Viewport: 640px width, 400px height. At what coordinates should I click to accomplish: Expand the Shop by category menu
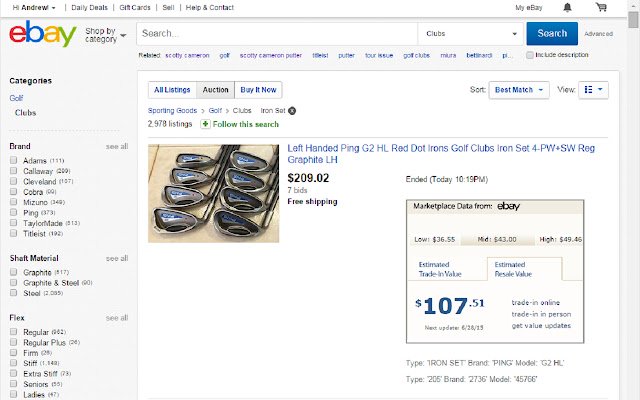pyautogui.click(x=105, y=35)
